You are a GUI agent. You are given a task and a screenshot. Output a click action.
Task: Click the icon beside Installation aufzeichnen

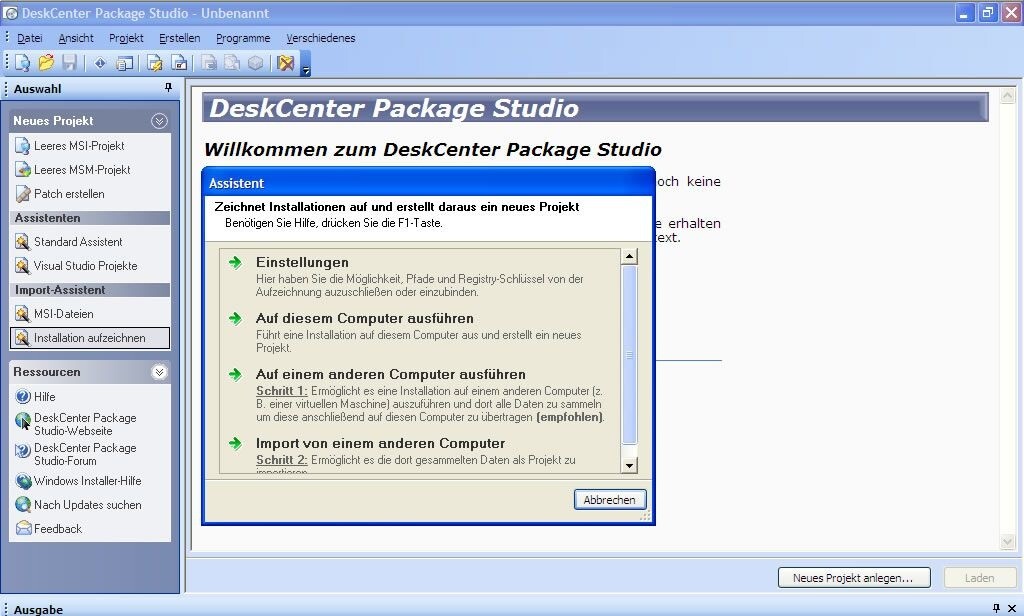point(23,338)
